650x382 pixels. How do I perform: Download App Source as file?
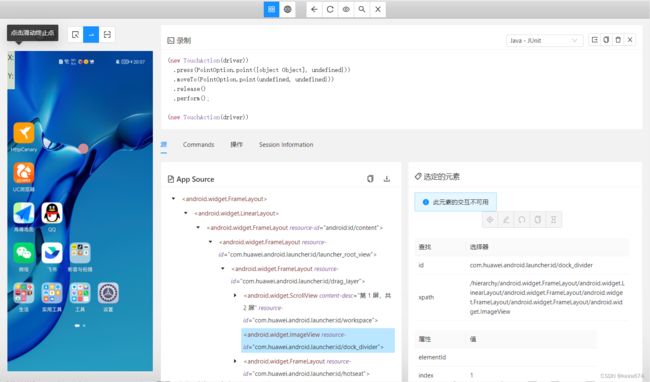pyautogui.click(x=387, y=179)
